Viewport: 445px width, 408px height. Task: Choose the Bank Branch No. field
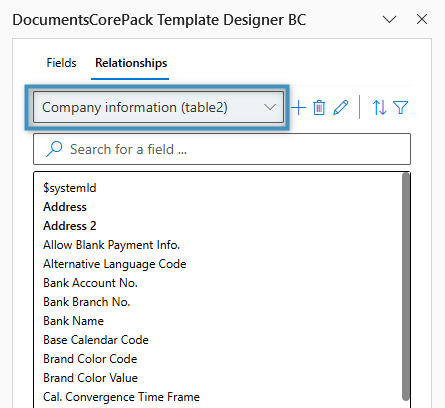87,302
